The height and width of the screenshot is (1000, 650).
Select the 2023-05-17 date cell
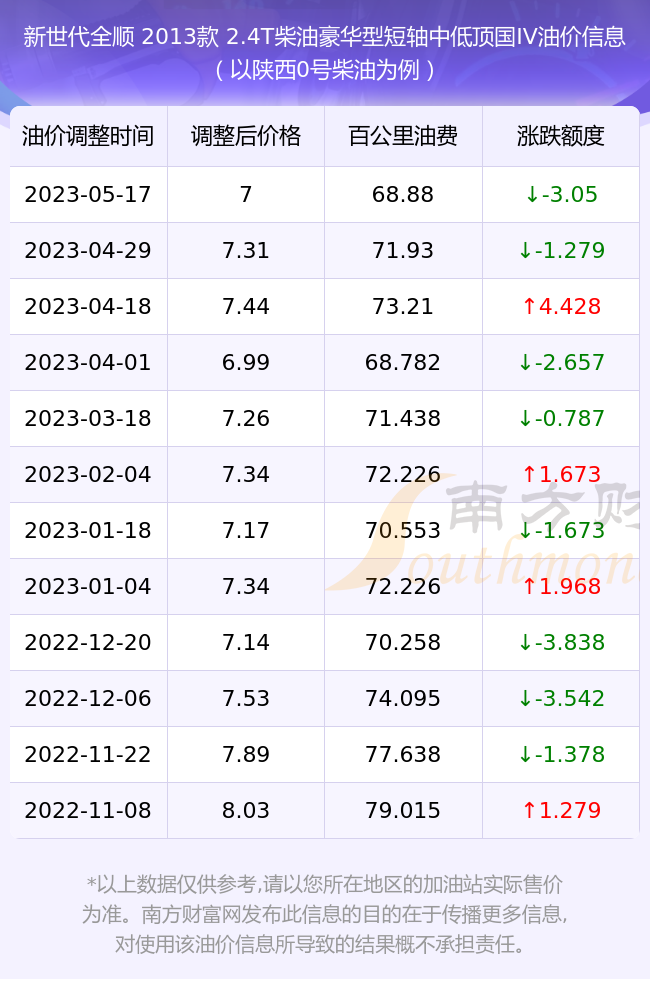point(88,194)
